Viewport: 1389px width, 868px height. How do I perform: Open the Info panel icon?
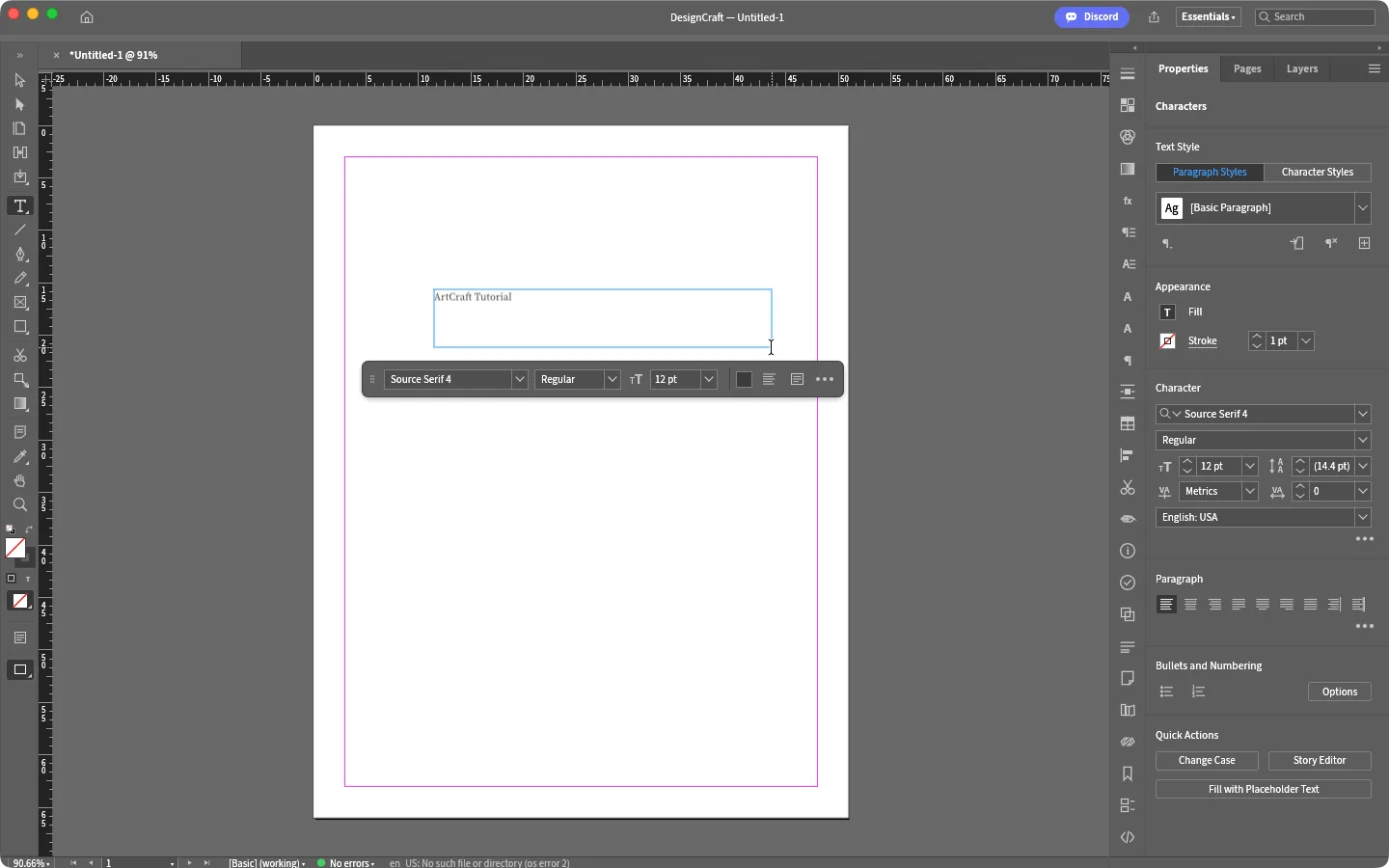click(x=1129, y=551)
